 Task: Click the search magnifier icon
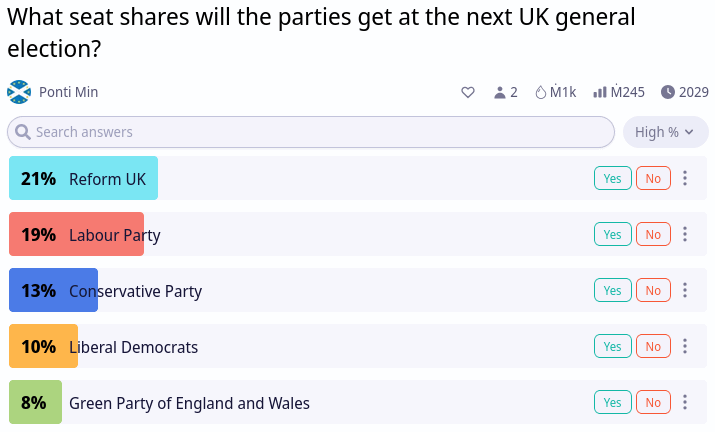tap(23, 132)
